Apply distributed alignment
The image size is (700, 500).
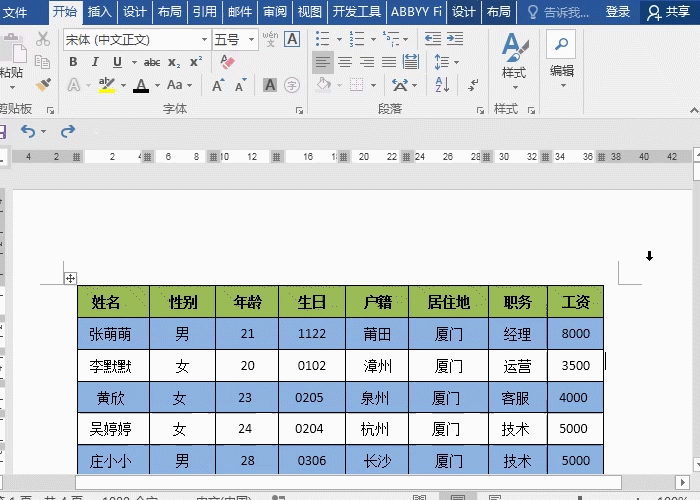411,62
